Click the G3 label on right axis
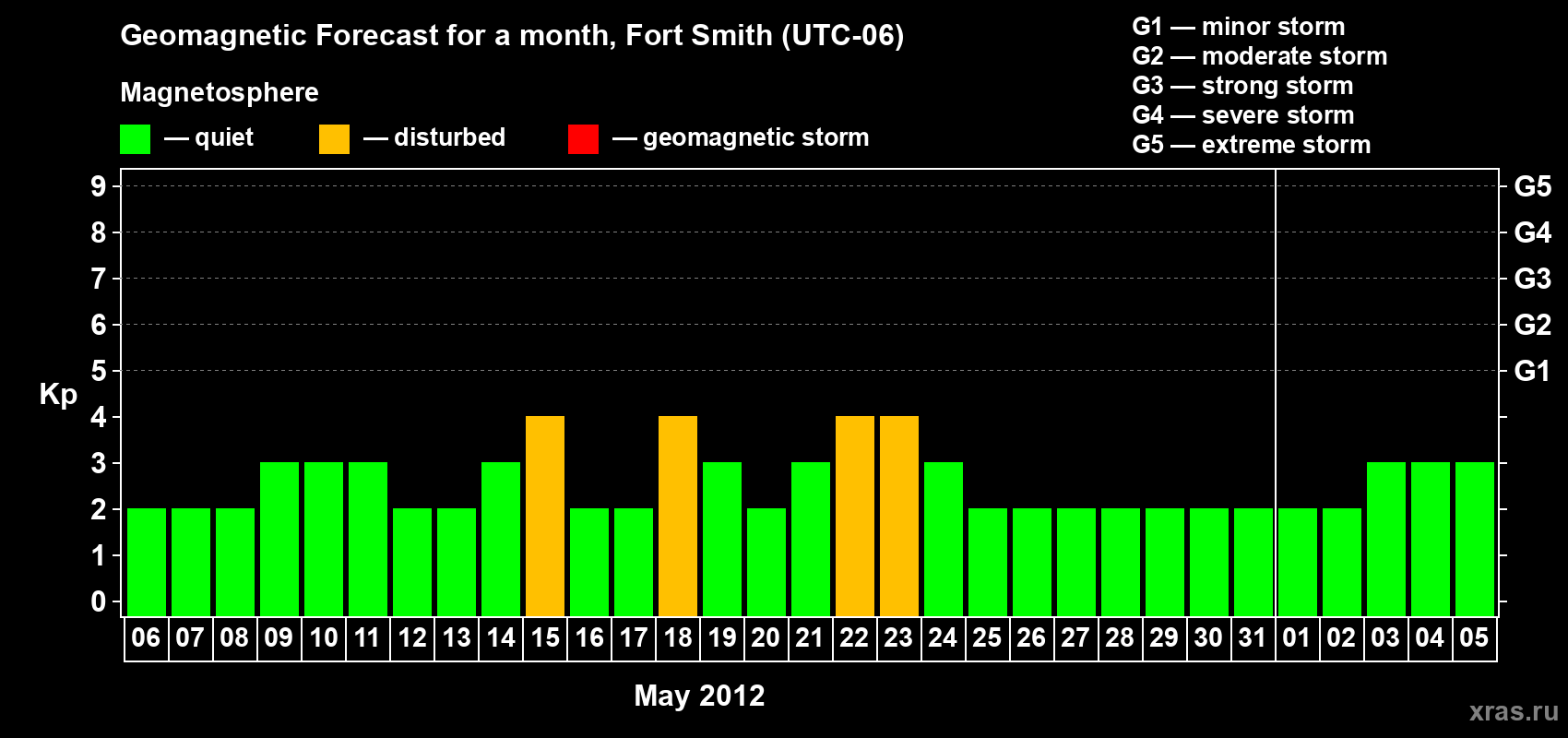1568x738 pixels. [x=1532, y=279]
